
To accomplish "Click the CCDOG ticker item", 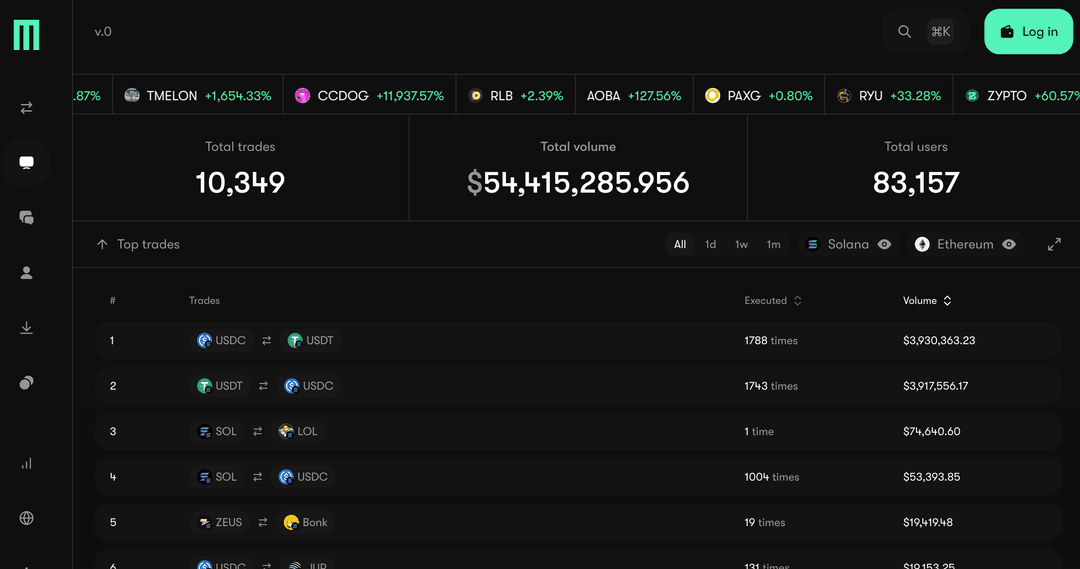I will (369, 96).
